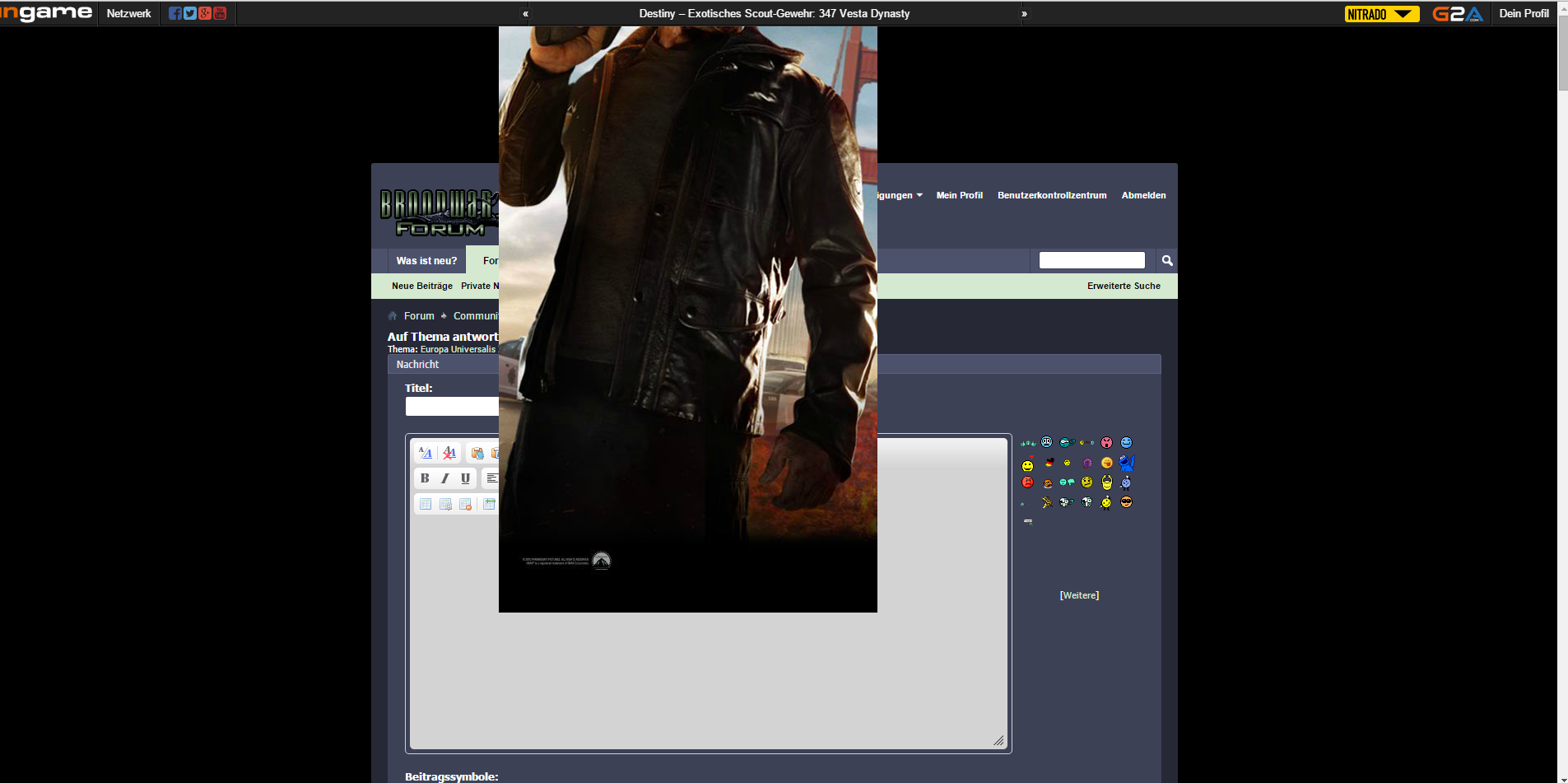Screen dimensions: 1568x783
Task: Click the delete table icon
Action: 465,504
